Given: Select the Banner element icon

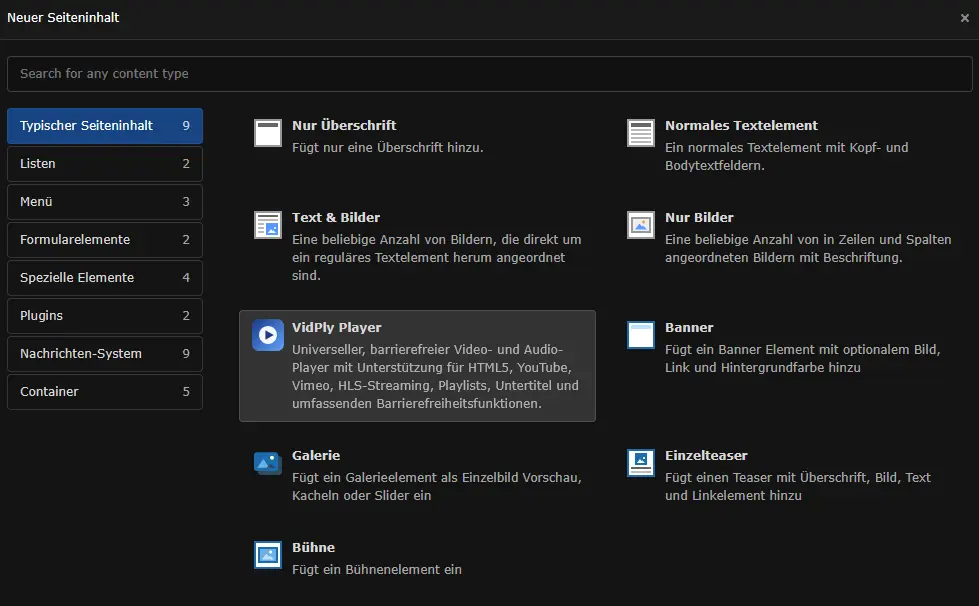Looking at the screenshot, I should pyautogui.click(x=640, y=335).
